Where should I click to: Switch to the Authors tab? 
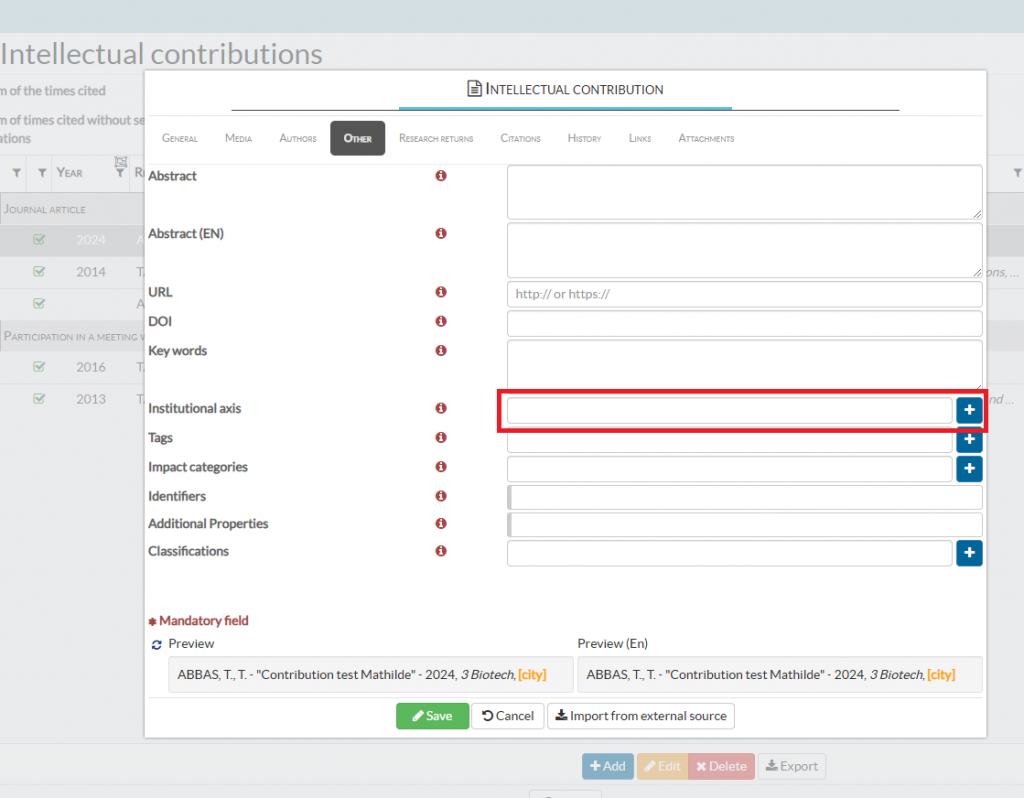(x=298, y=138)
